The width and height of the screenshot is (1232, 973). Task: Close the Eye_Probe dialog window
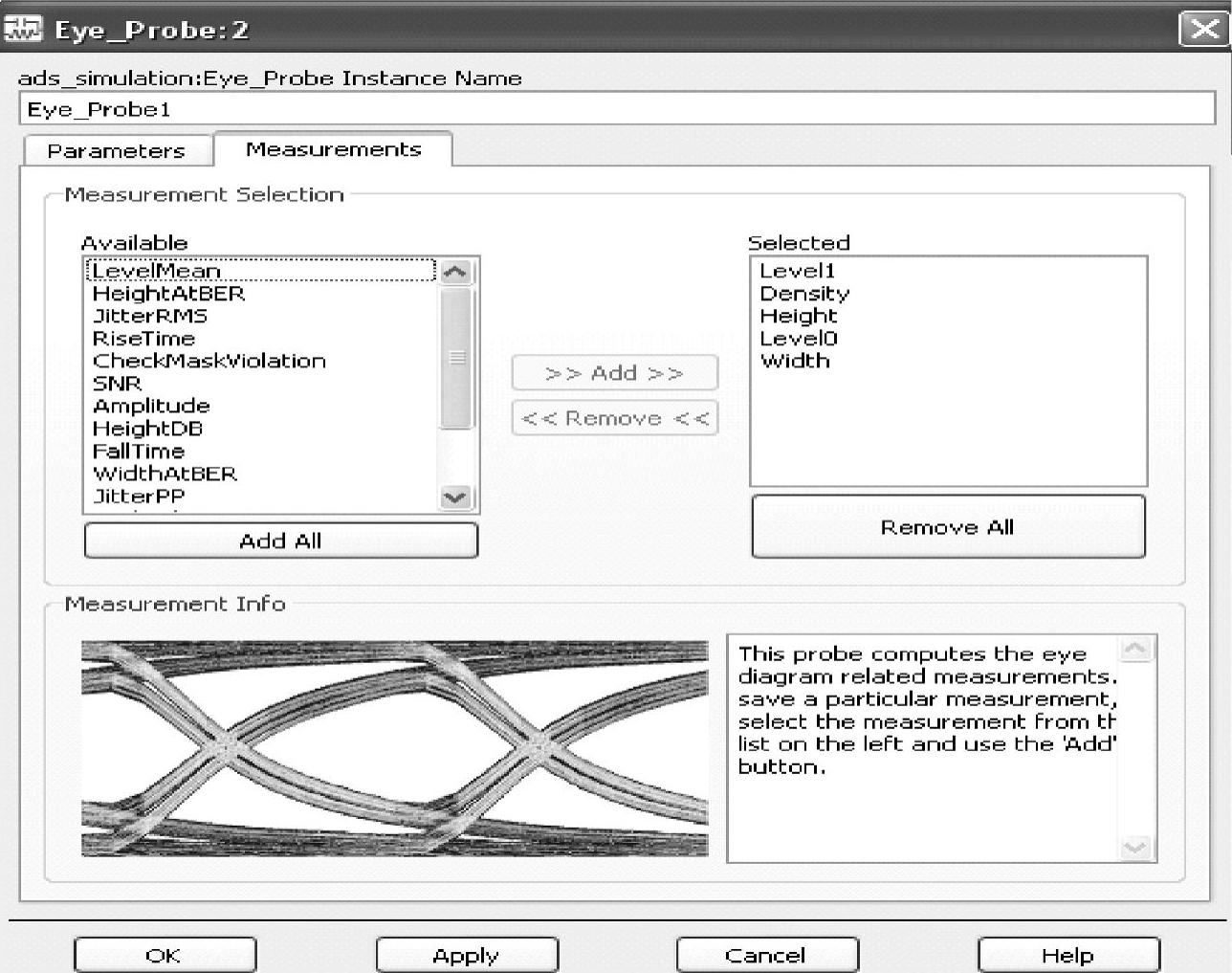click(1203, 29)
